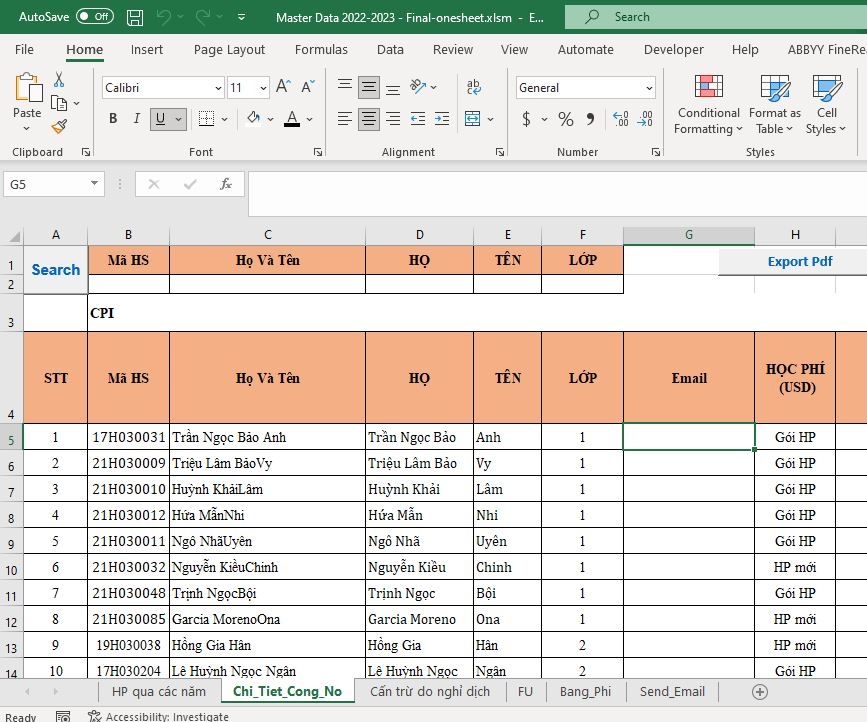Click the Save icon in title bar

(x=135, y=17)
